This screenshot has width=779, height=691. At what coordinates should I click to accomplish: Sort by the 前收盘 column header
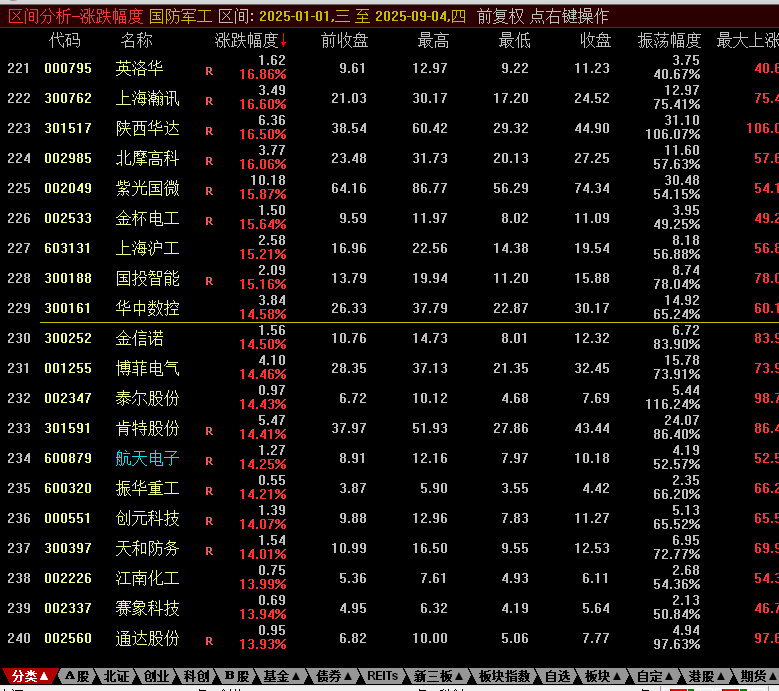tap(344, 40)
